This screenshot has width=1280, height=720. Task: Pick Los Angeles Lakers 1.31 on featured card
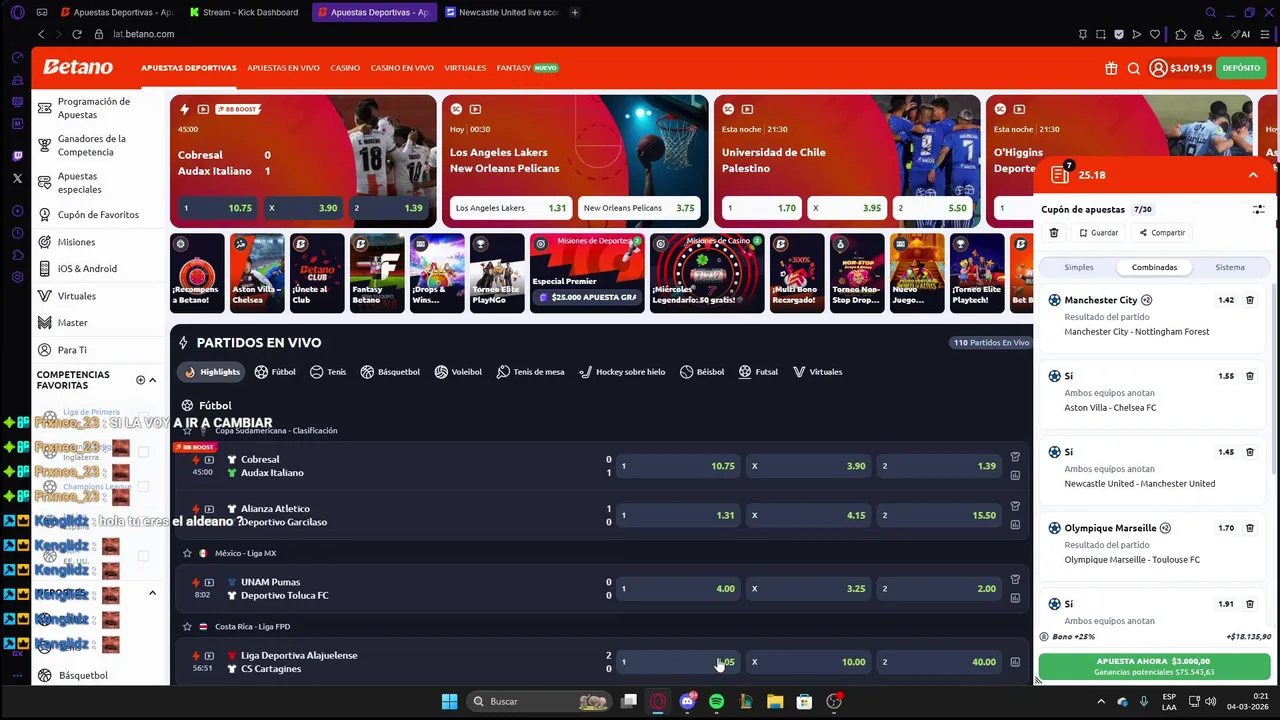pos(510,208)
